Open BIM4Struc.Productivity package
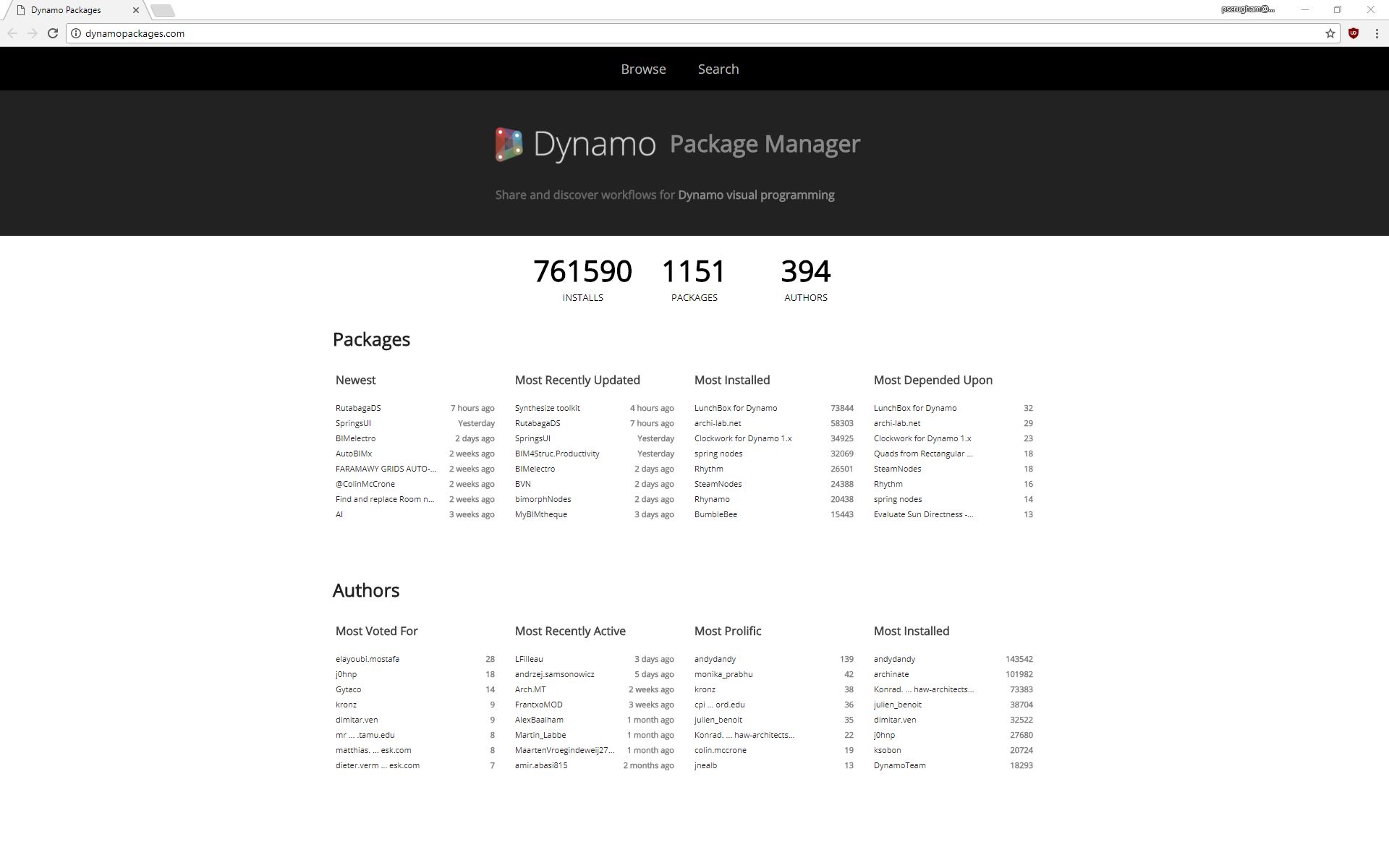 pos(557,454)
